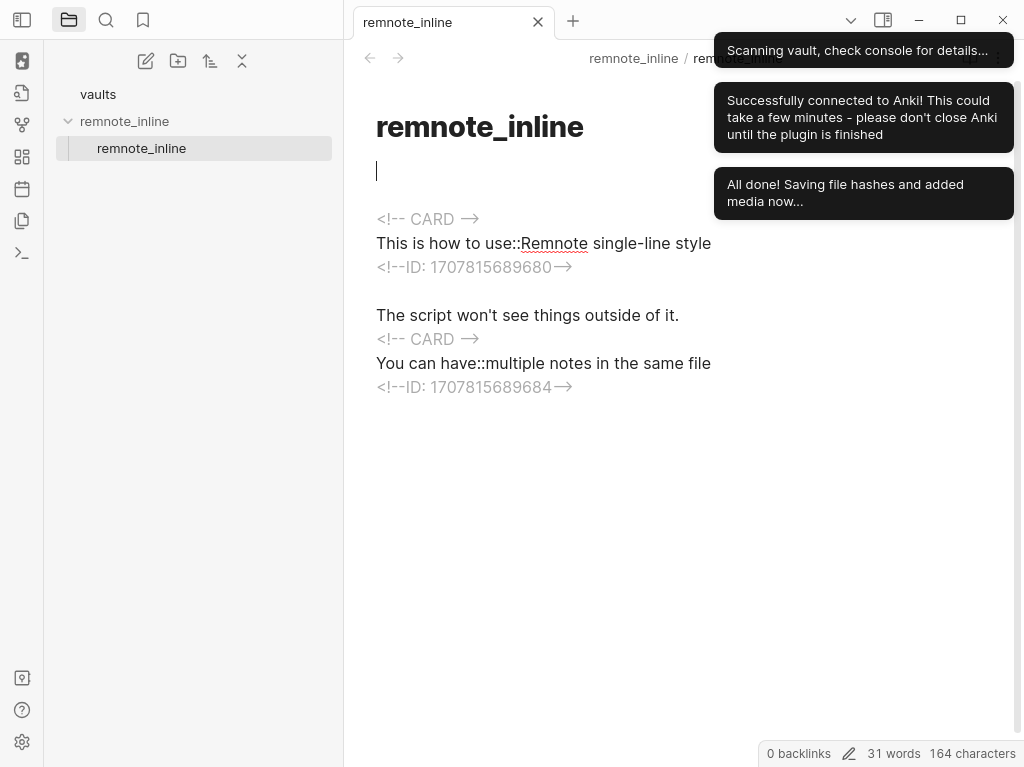
Task: Create a new canvas from the ribbon
Action: tap(22, 157)
